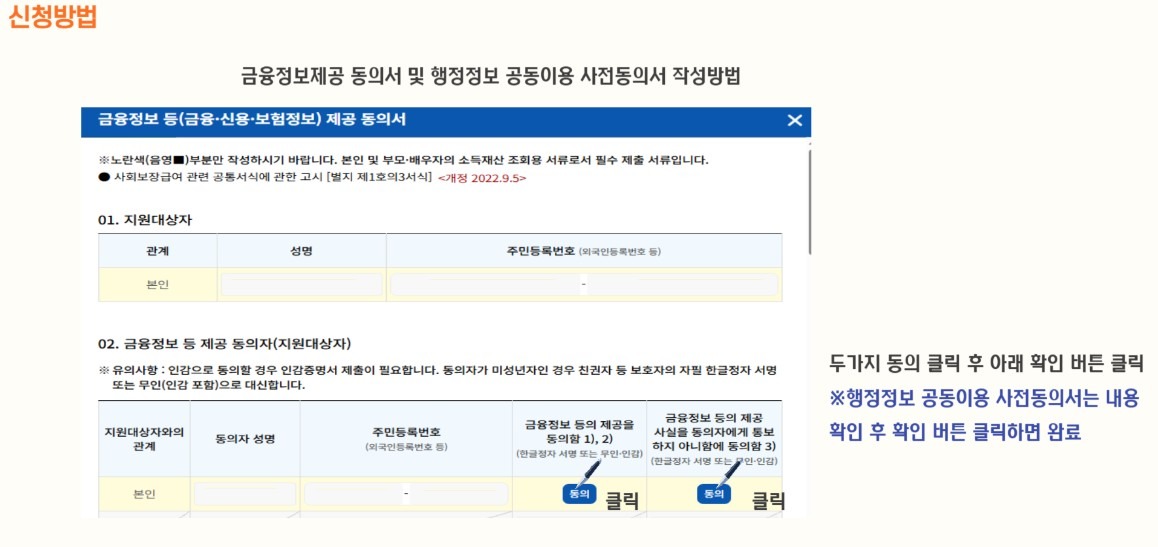This screenshot has height=547, width=1158.
Task: Click the slide title 금융정보제공 동의서 및 행정정보 공동이용 사전동의서 작성방법
Action: point(490,75)
